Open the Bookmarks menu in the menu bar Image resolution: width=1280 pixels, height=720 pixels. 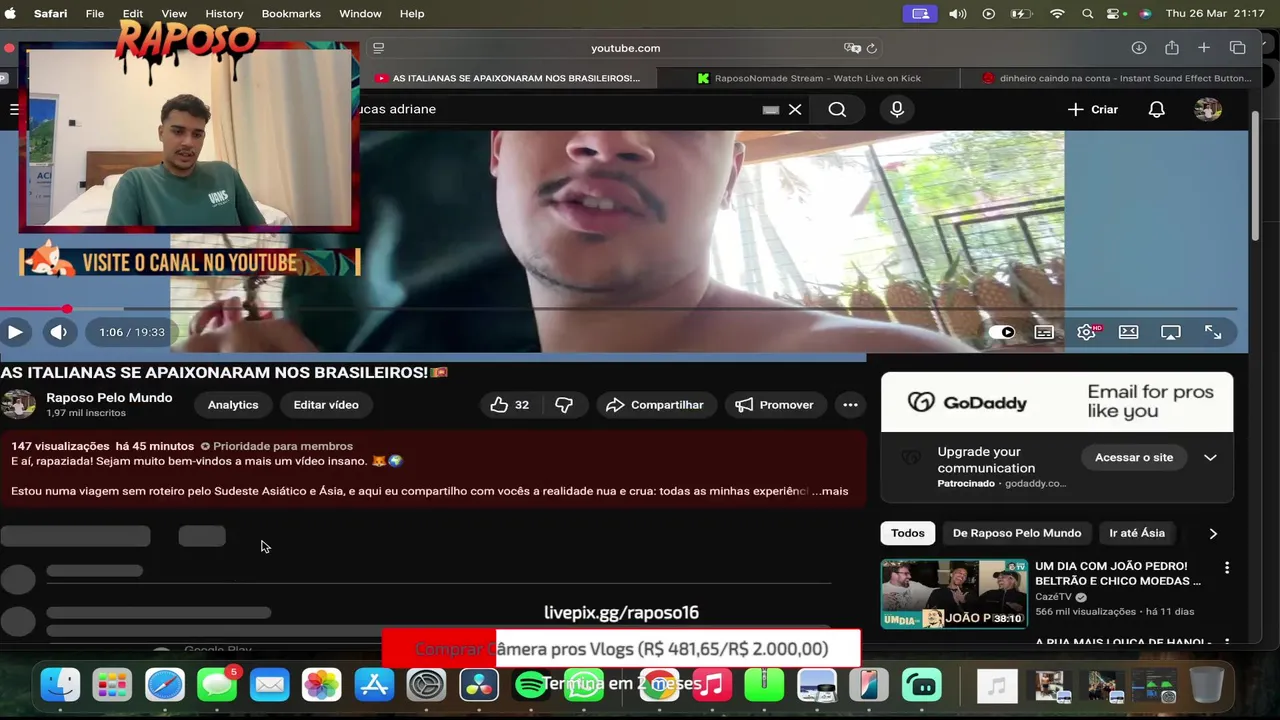coord(291,13)
